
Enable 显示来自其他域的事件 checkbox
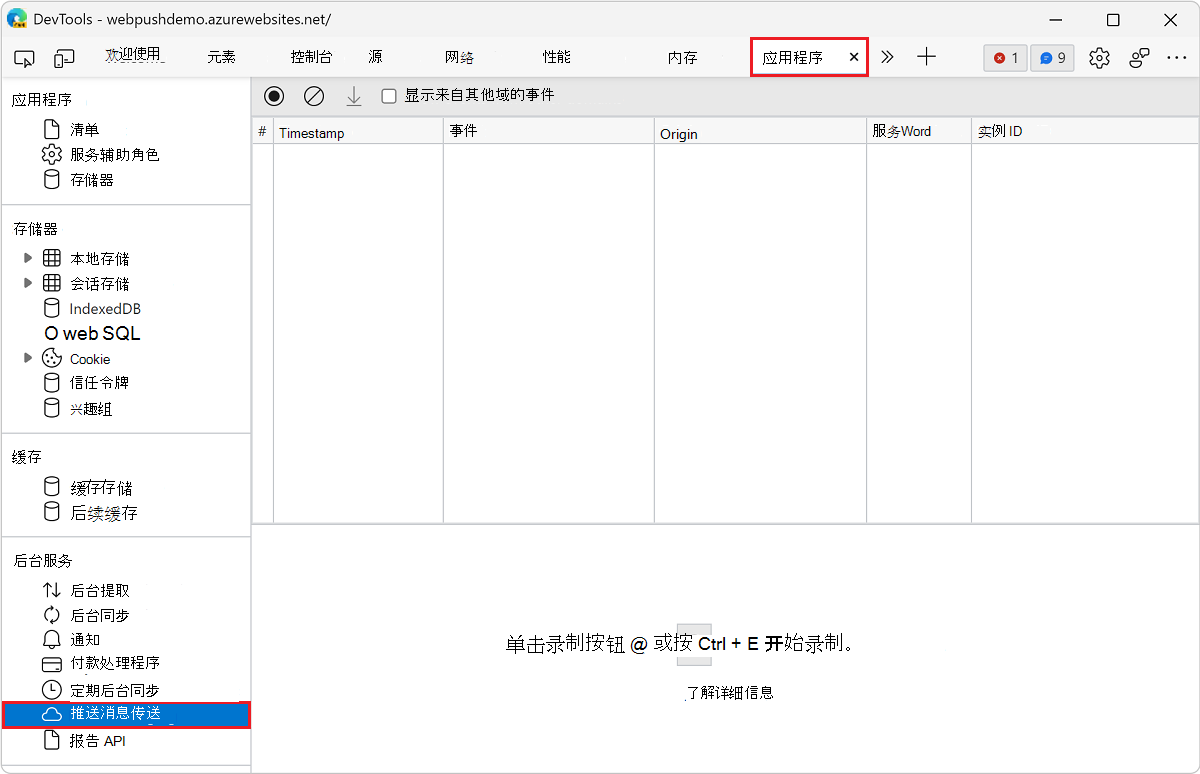pos(389,96)
